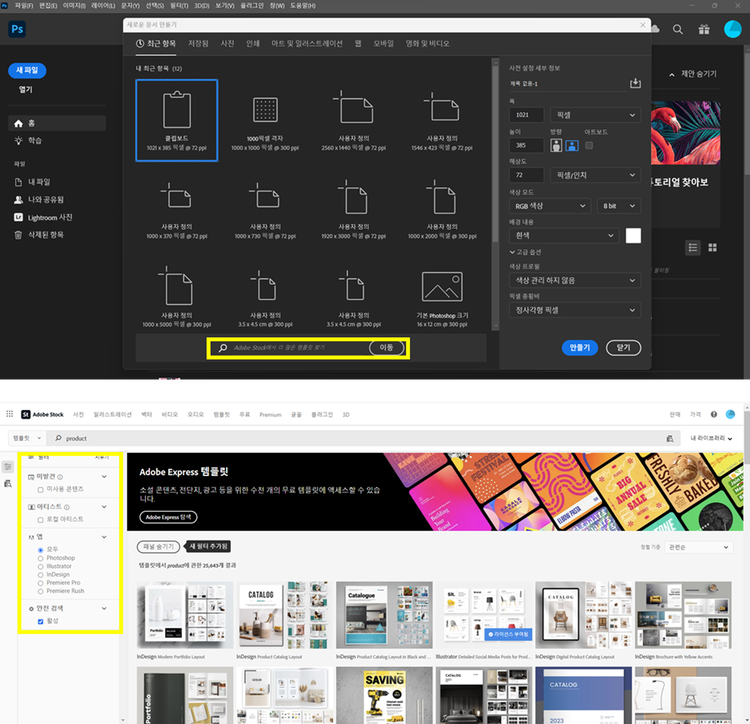Open the user profile avatar in Photoshop
The image size is (750, 724).
[732, 29]
